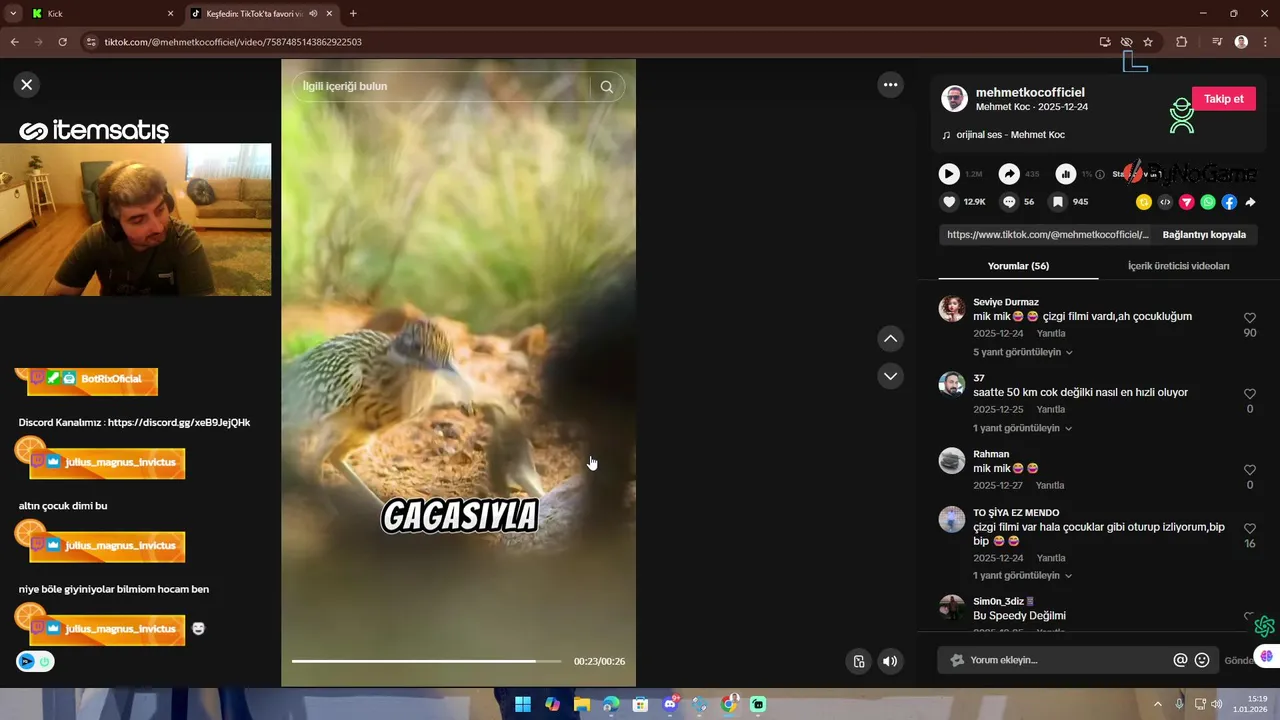Screen dimensions: 1280x720
Task: Open a new browser tab with the plus button
Action: [353, 13]
